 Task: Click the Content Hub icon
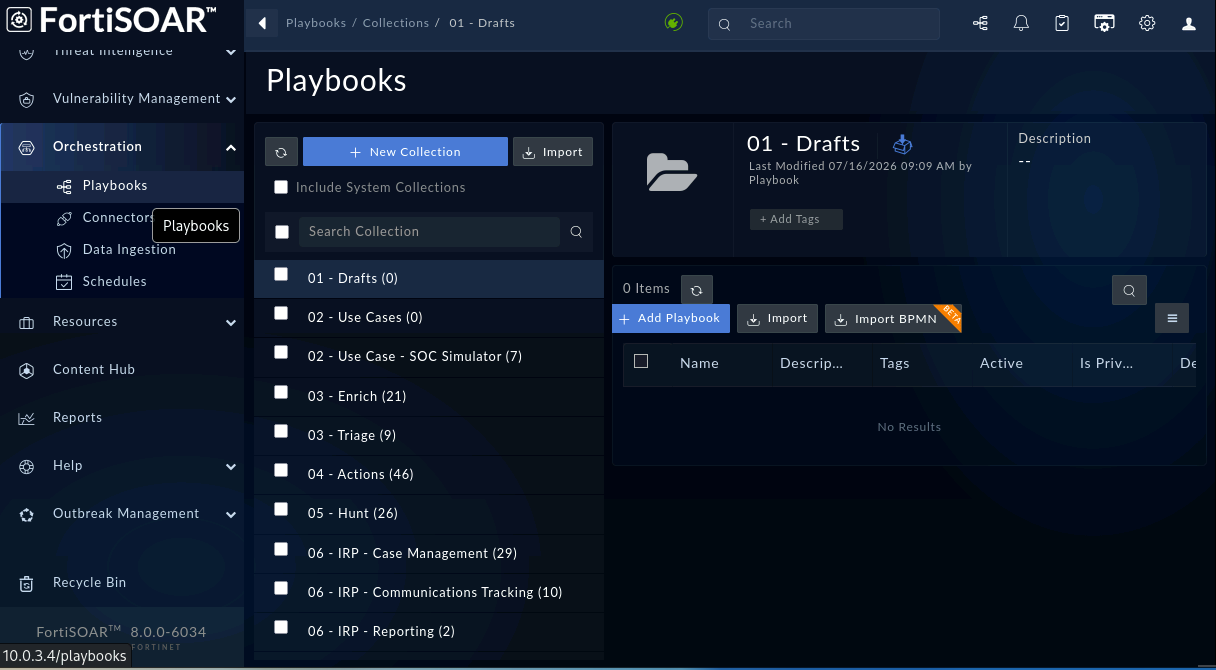pos(27,370)
